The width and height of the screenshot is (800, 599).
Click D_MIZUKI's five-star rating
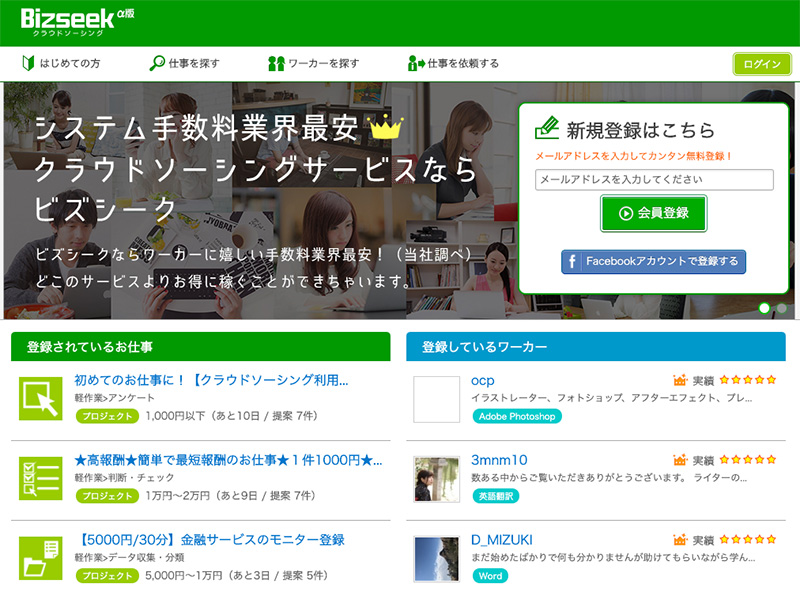point(748,539)
